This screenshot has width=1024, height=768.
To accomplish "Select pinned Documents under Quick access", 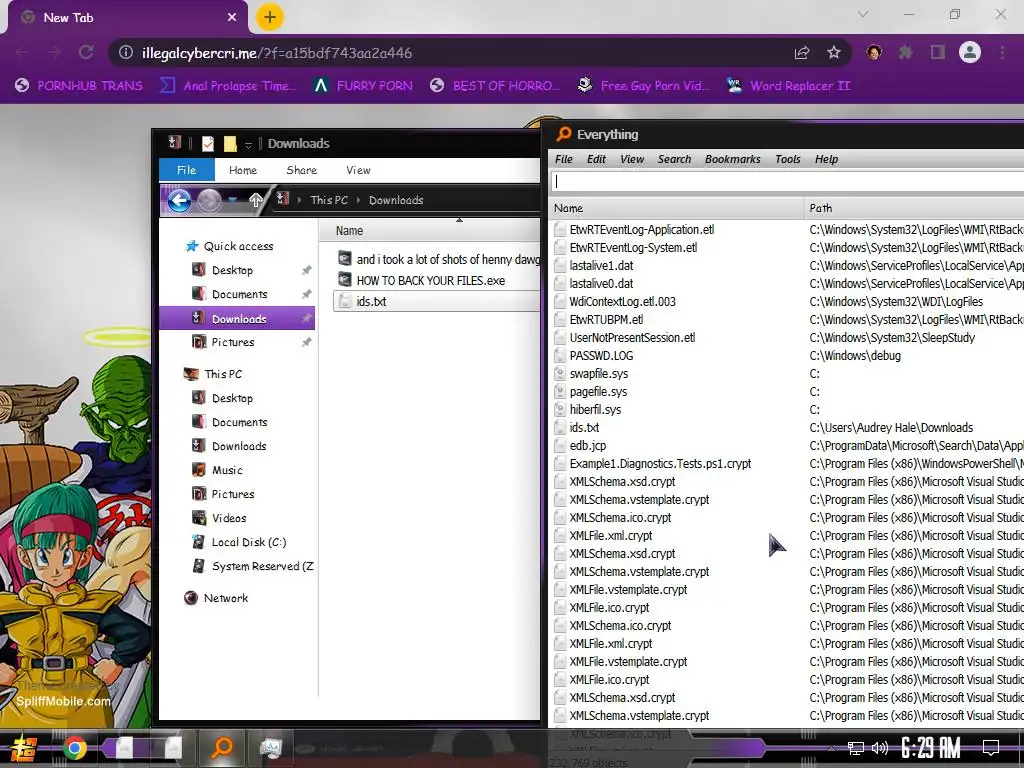I will [239, 295].
